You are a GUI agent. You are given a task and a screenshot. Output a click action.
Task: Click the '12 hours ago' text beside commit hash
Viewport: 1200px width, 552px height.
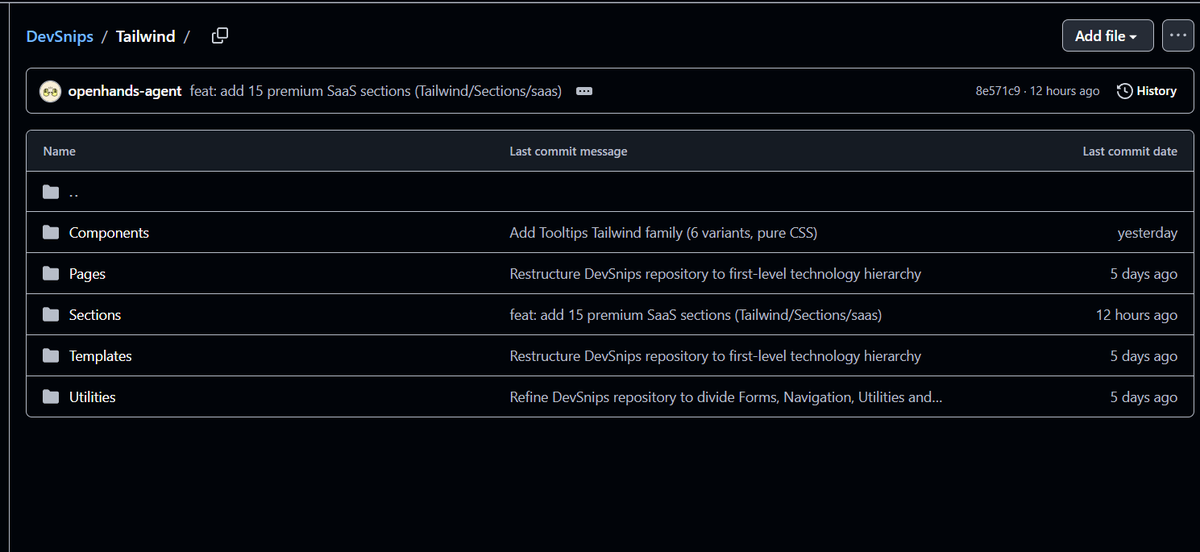(1065, 91)
